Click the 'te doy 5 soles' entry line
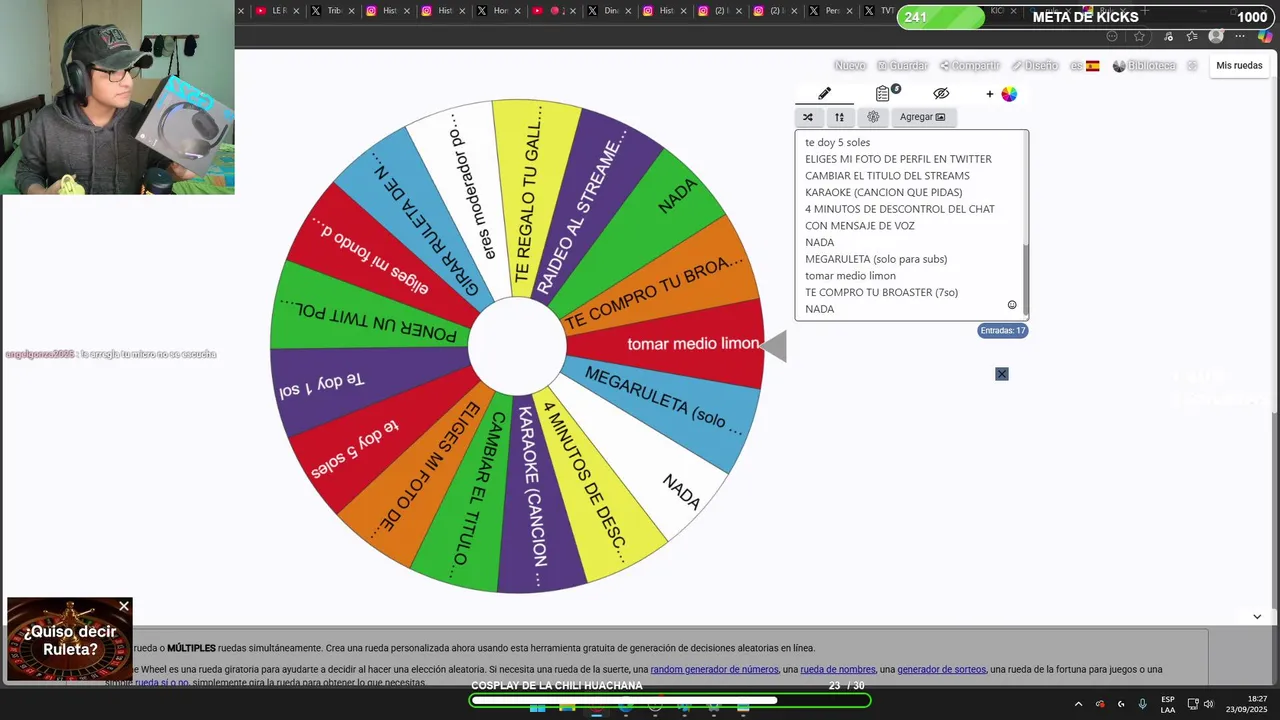The image size is (1280, 720). click(837, 142)
